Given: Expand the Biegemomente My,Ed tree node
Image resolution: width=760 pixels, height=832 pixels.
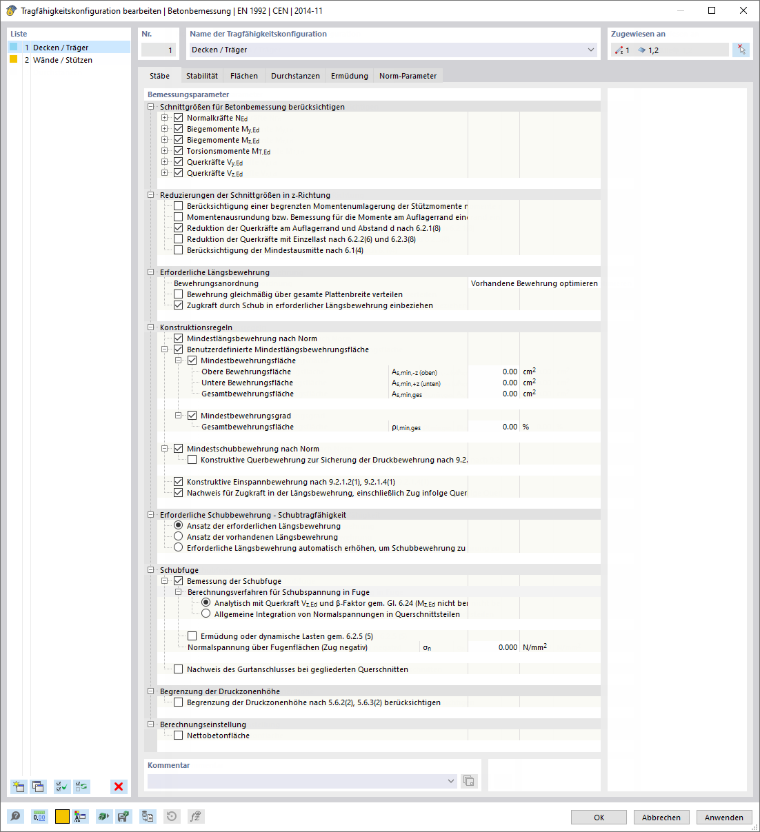Looking at the screenshot, I should click(x=165, y=129).
